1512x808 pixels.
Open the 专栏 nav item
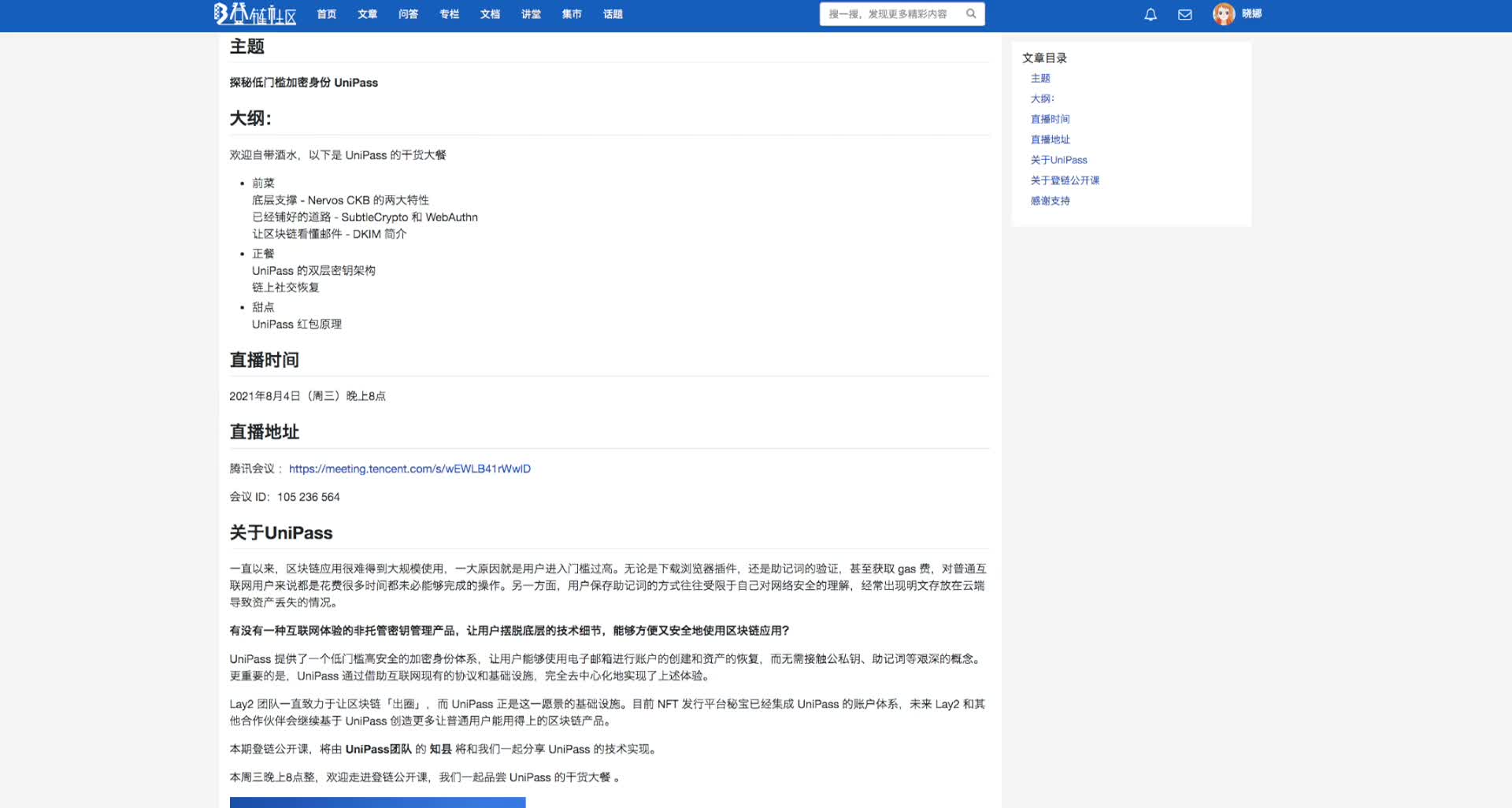450,14
